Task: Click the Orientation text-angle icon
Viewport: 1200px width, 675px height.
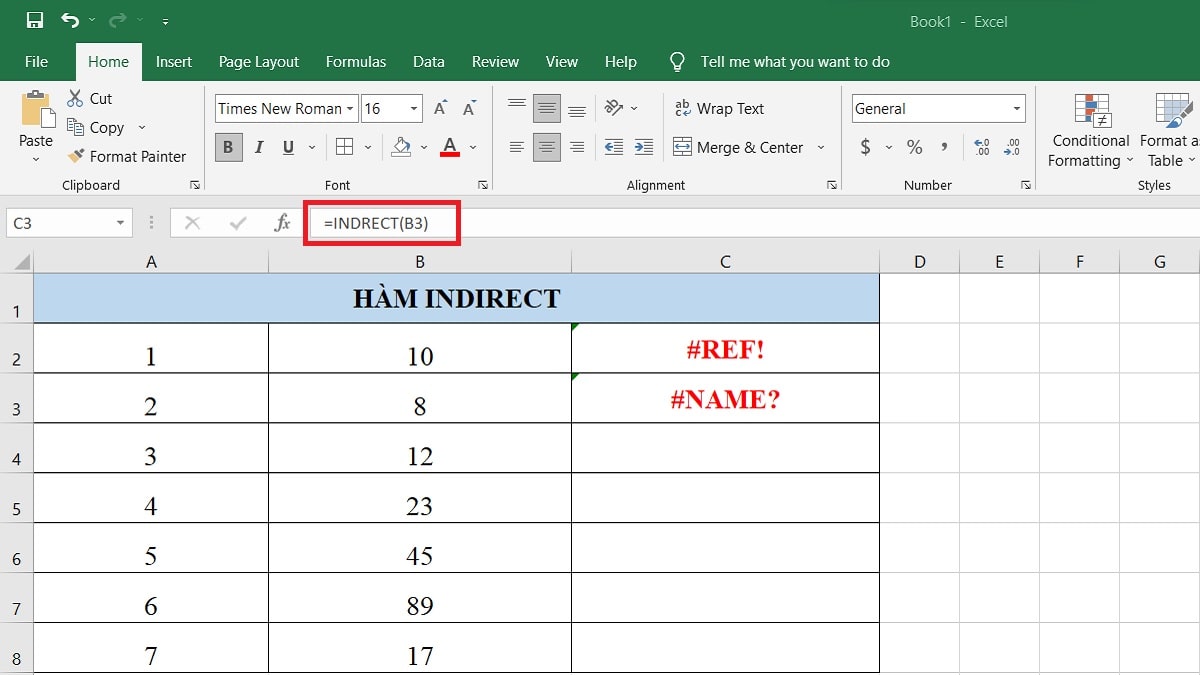Action: coord(614,108)
